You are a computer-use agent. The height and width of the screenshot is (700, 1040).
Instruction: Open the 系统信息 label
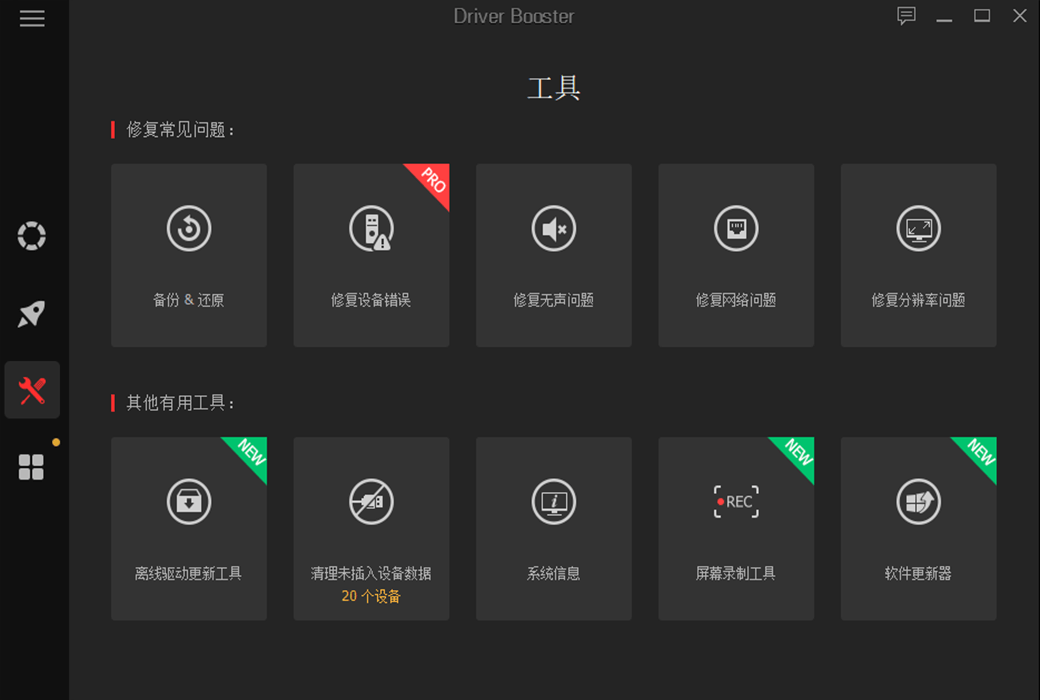(554, 573)
